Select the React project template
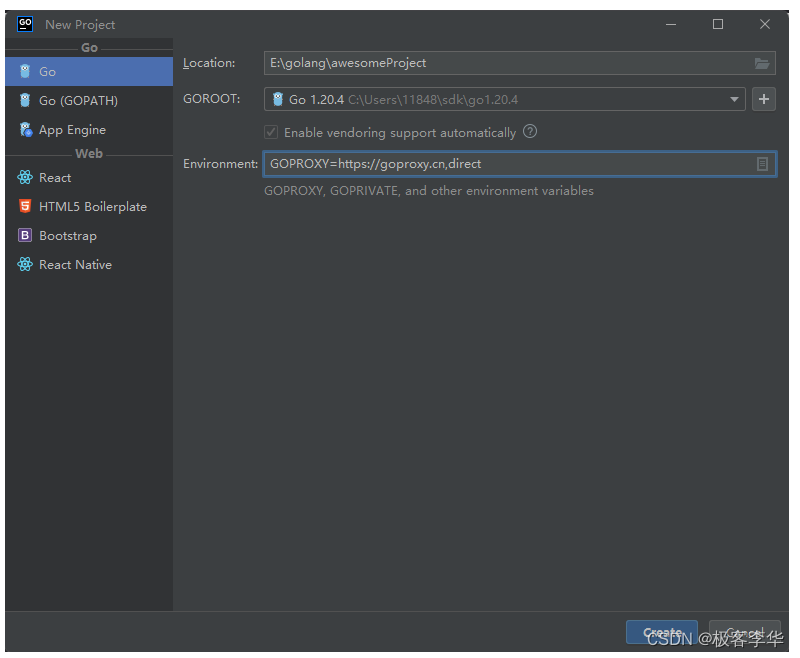This screenshot has width=800, height=658. tap(89, 178)
